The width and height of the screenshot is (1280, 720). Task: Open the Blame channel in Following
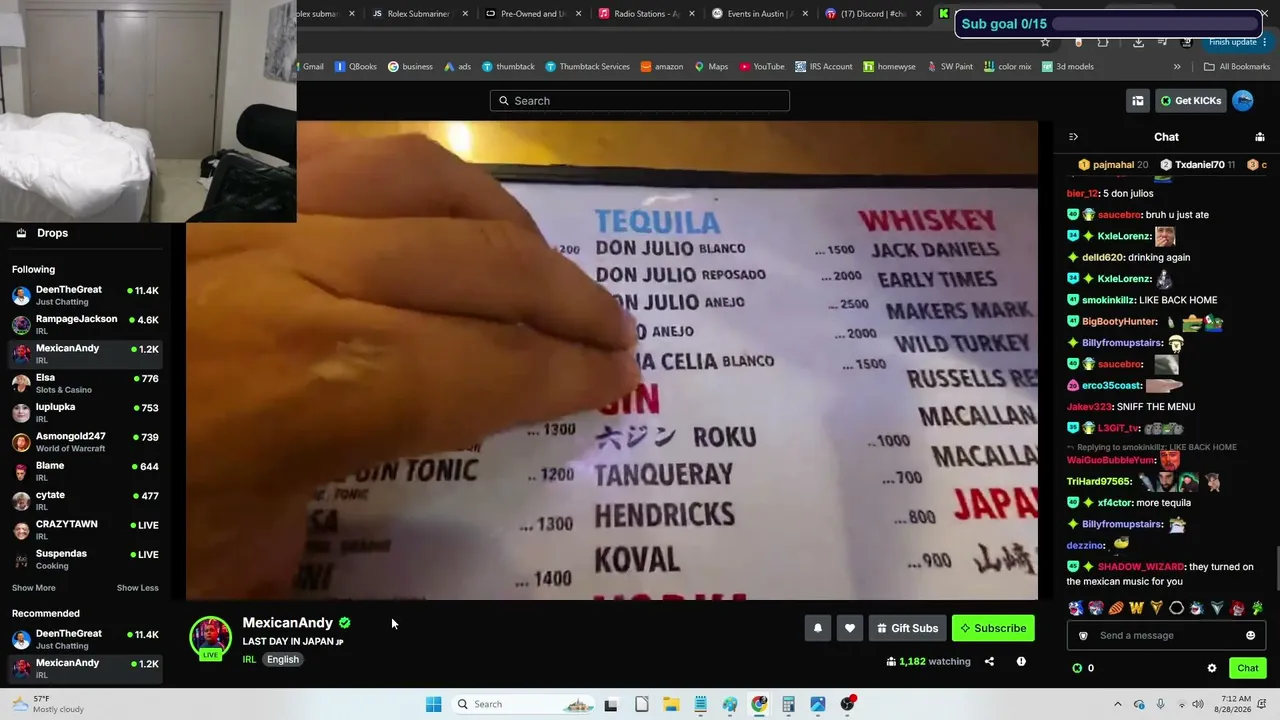click(x=85, y=471)
